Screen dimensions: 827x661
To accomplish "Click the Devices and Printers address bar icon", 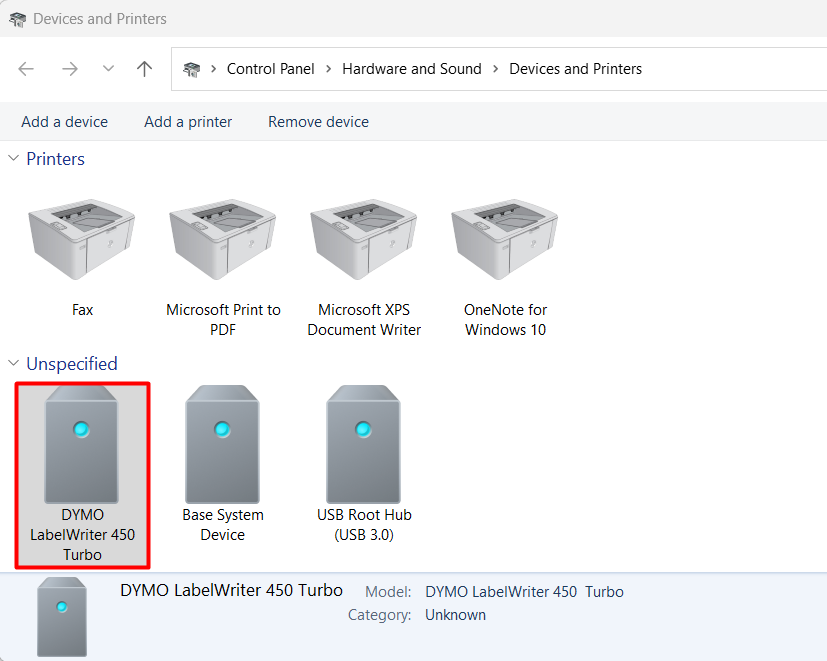I will tap(192, 69).
